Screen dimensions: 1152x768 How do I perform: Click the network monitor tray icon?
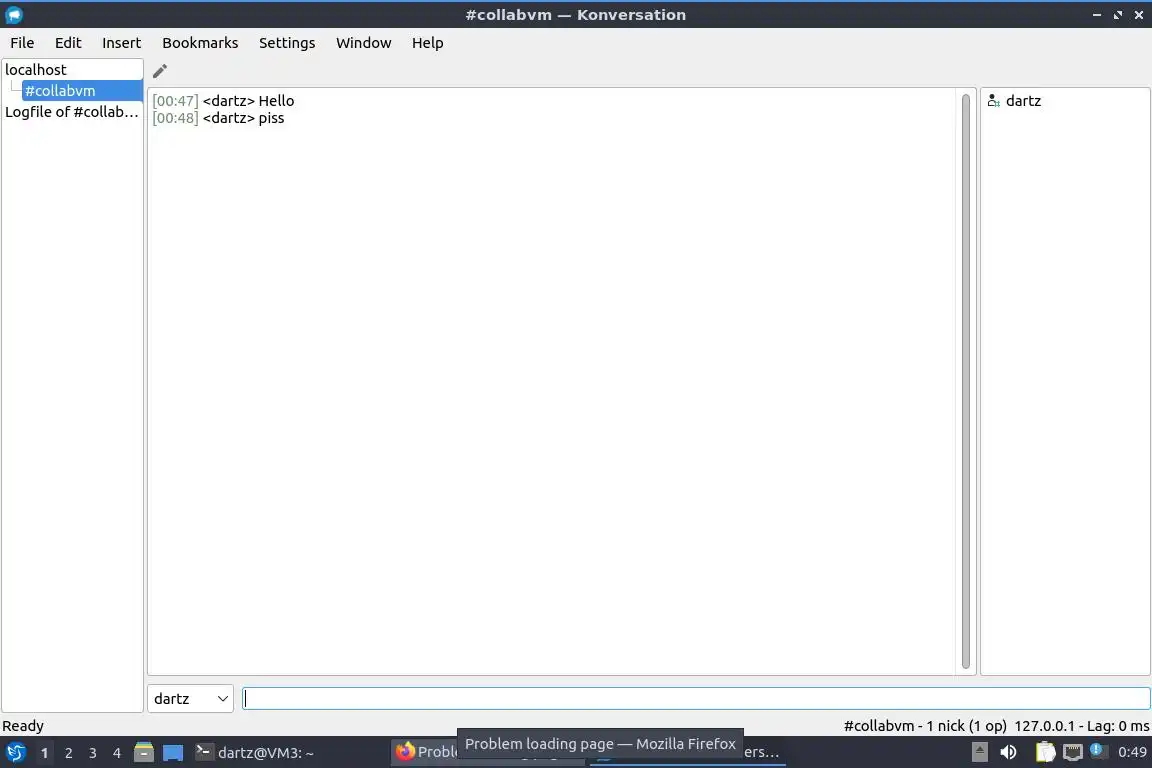click(1073, 752)
